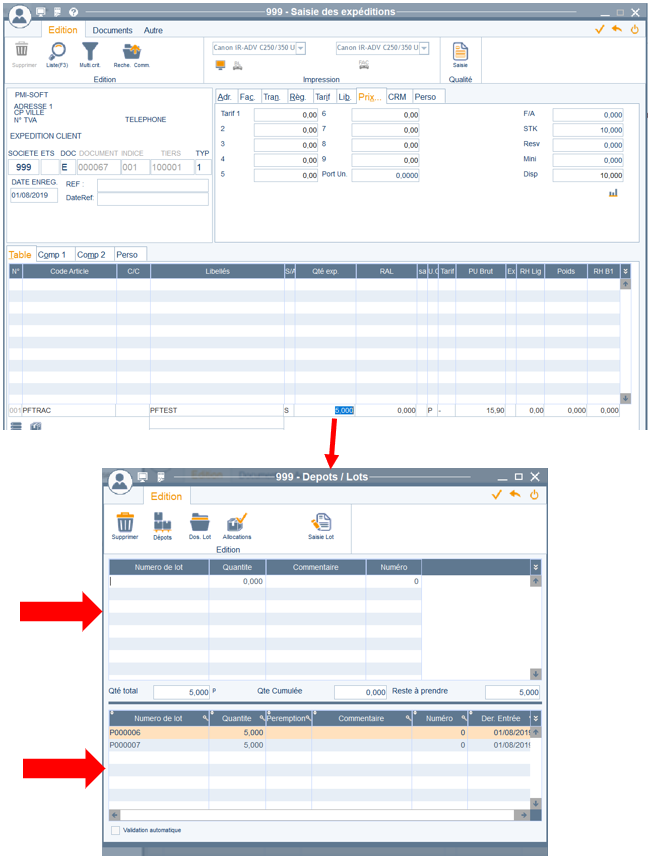Open the Comp 2 tab
Viewport: 652px width, 863px height.
pyautogui.click(x=91, y=255)
